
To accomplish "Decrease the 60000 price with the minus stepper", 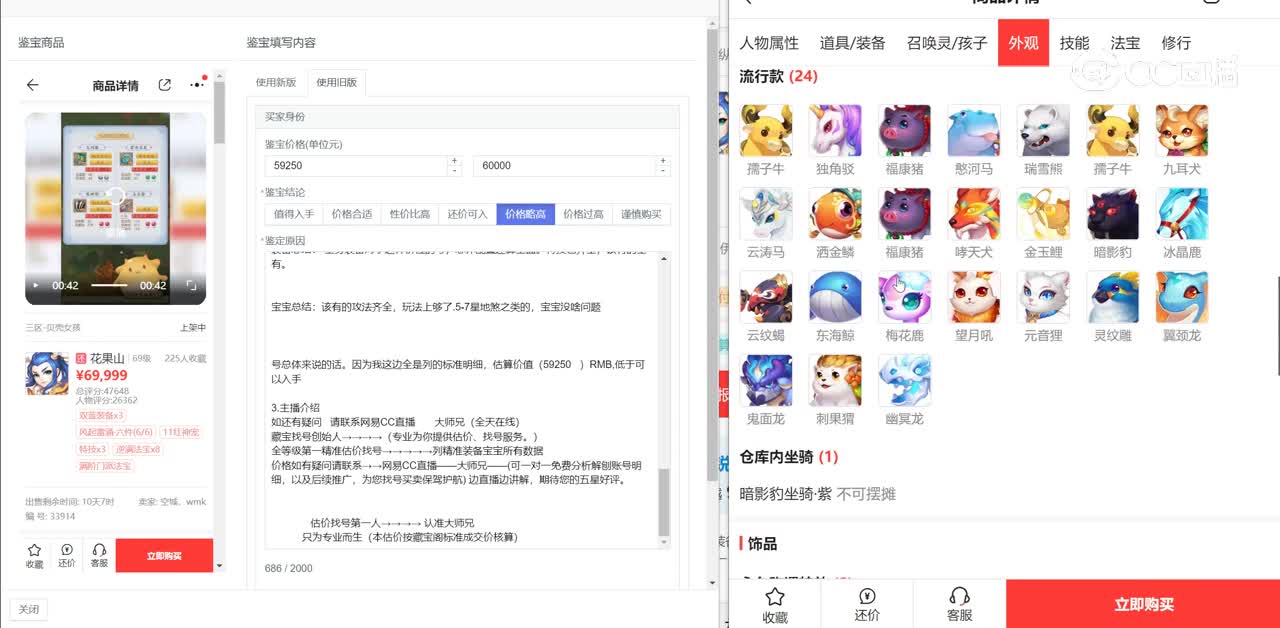I will [x=663, y=171].
